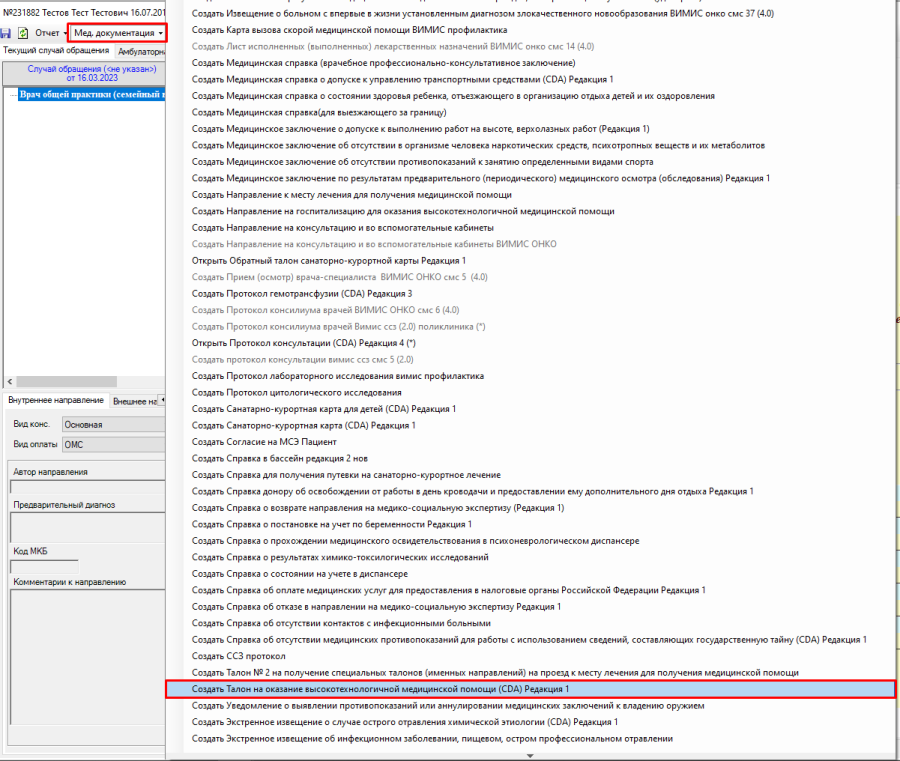
Task: Select Открыть Протокол консультации (CDA) Редакция 4
Action: point(304,343)
